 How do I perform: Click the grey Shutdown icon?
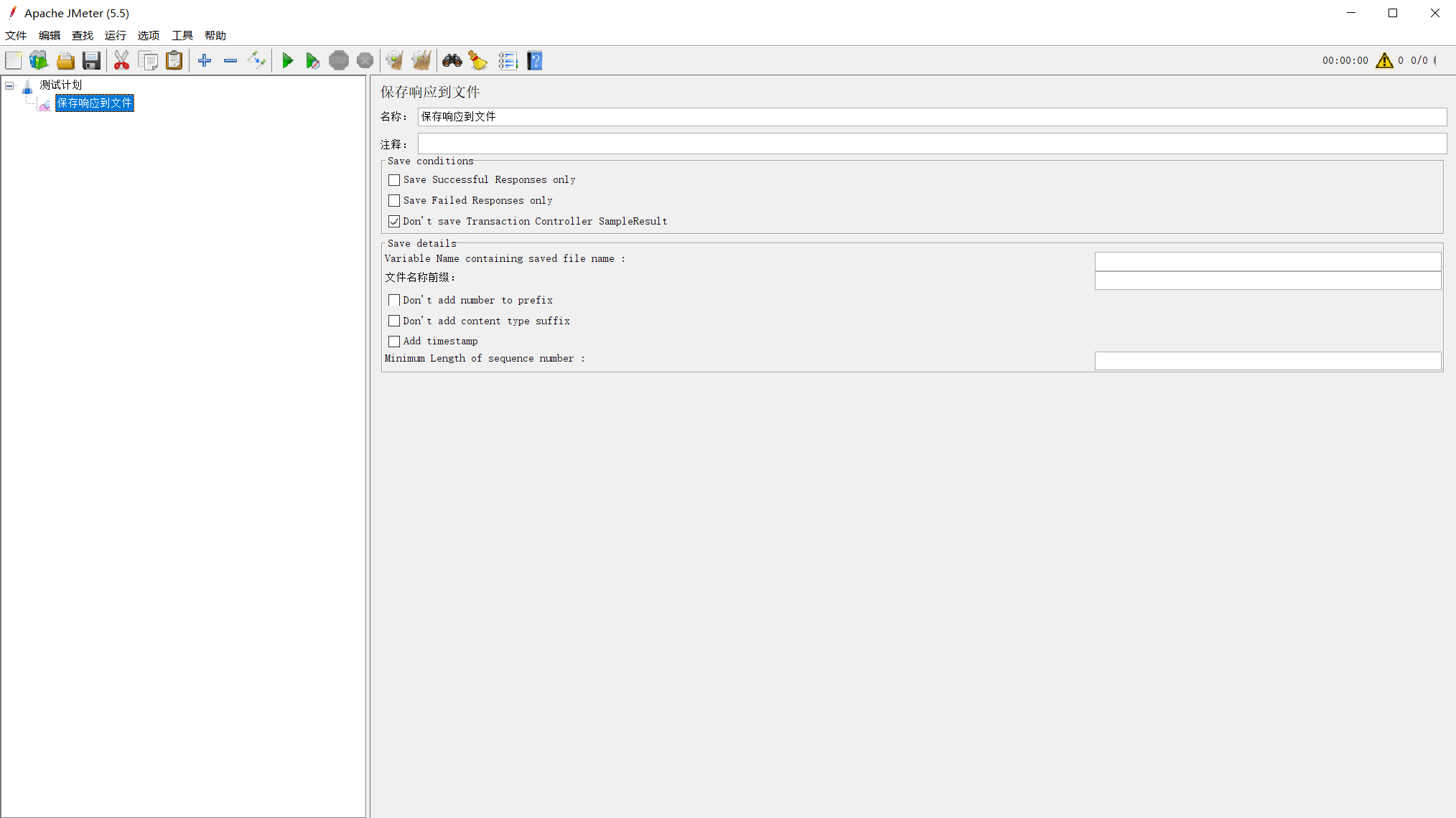click(365, 61)
